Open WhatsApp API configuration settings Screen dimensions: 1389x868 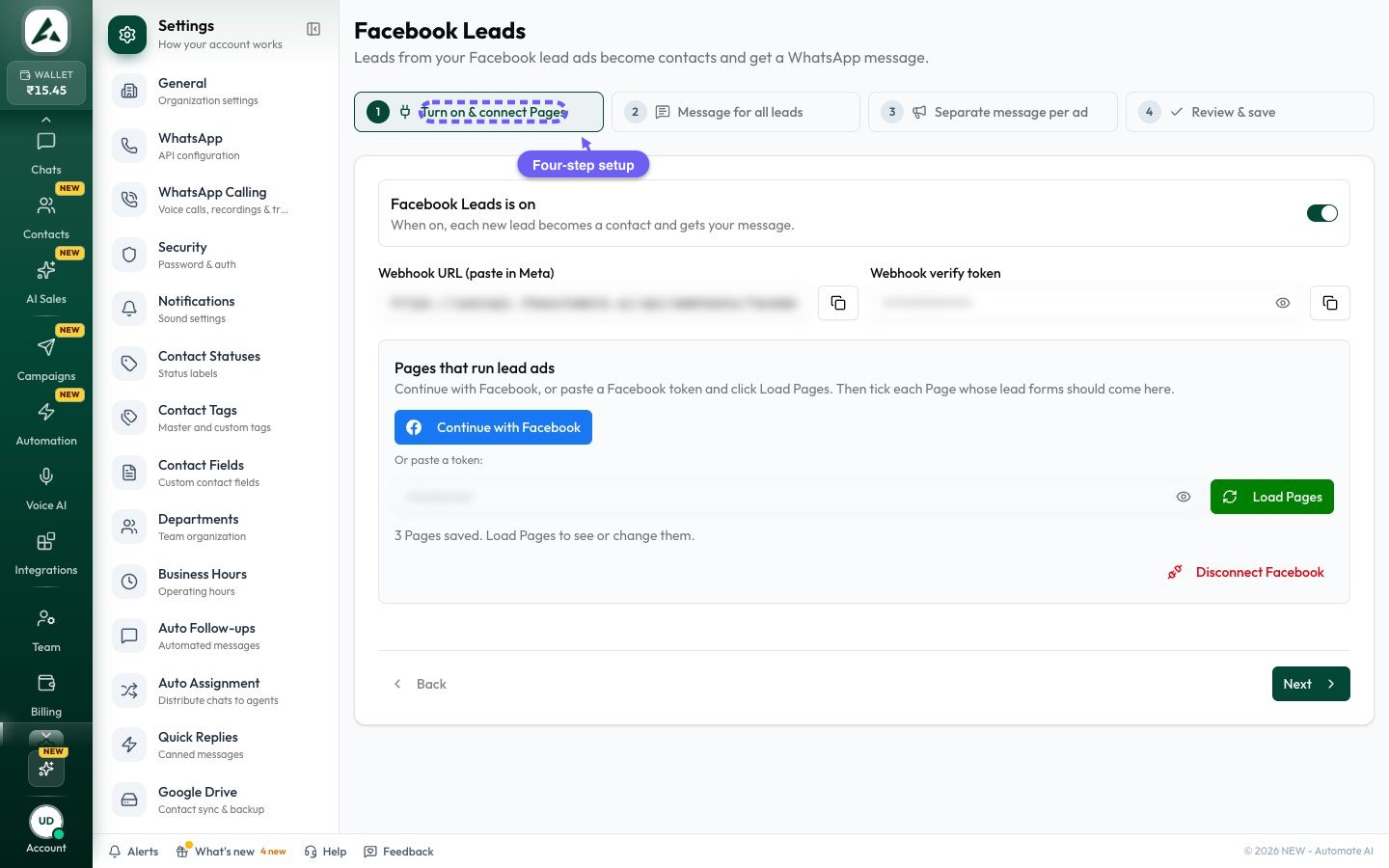[216, 146]
